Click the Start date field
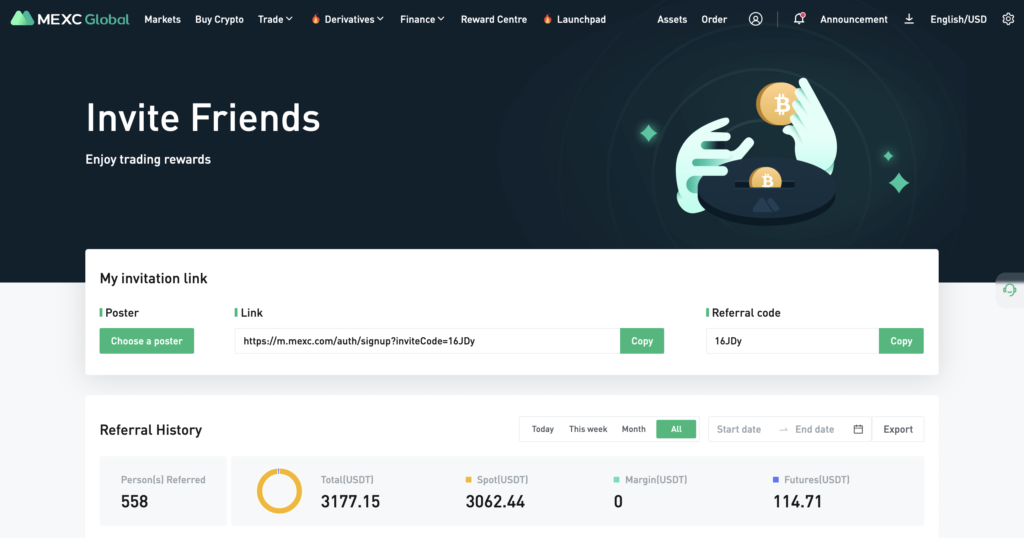Image resolution: width=1024 pixels, height=538 pixels. point(739,429)
